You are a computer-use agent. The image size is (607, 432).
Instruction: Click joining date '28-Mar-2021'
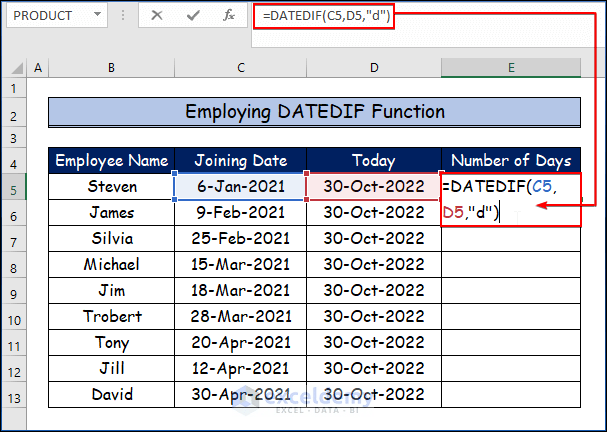pyautogui.click(x=240, y=317)
